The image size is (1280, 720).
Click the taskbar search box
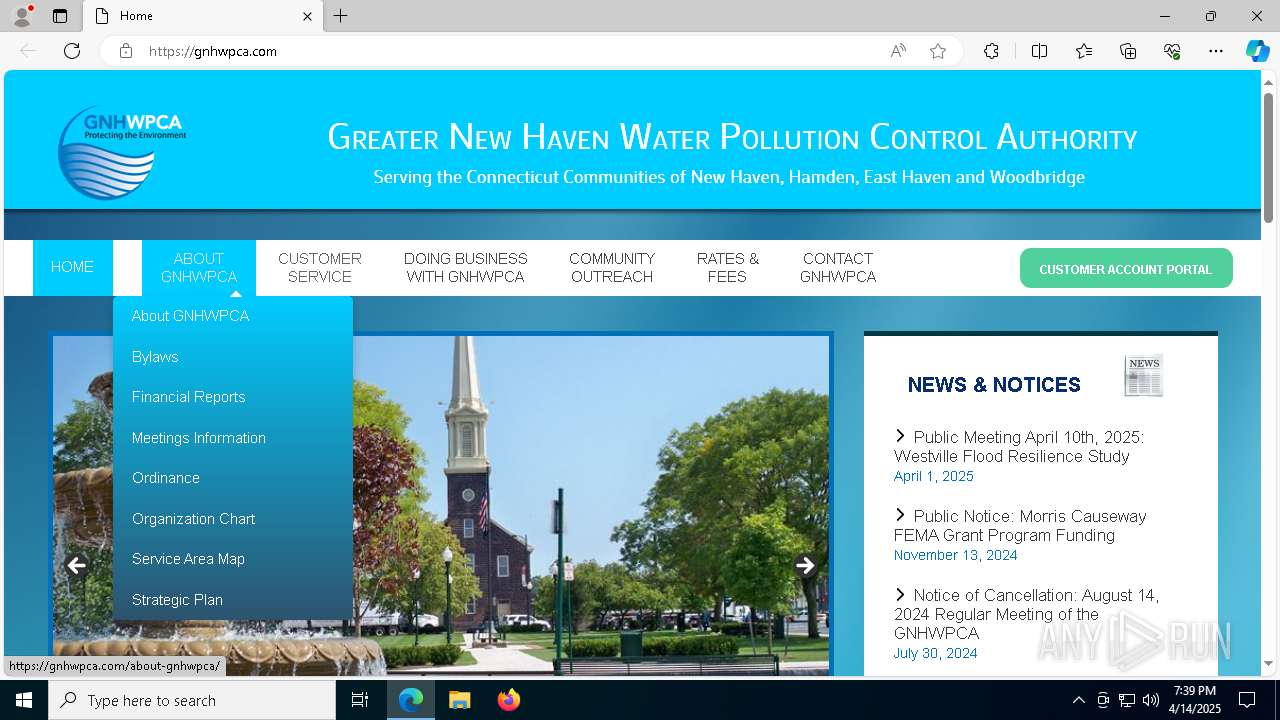(192, 700)
